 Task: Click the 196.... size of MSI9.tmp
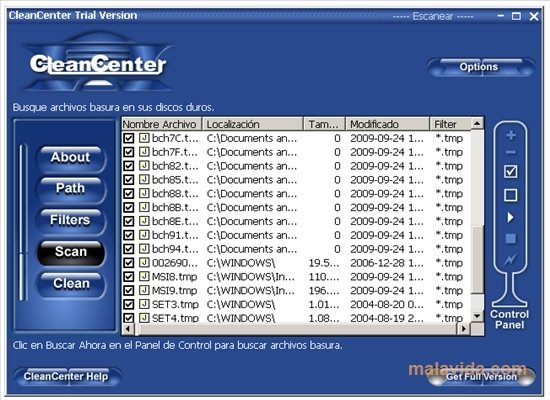(324, 291)
